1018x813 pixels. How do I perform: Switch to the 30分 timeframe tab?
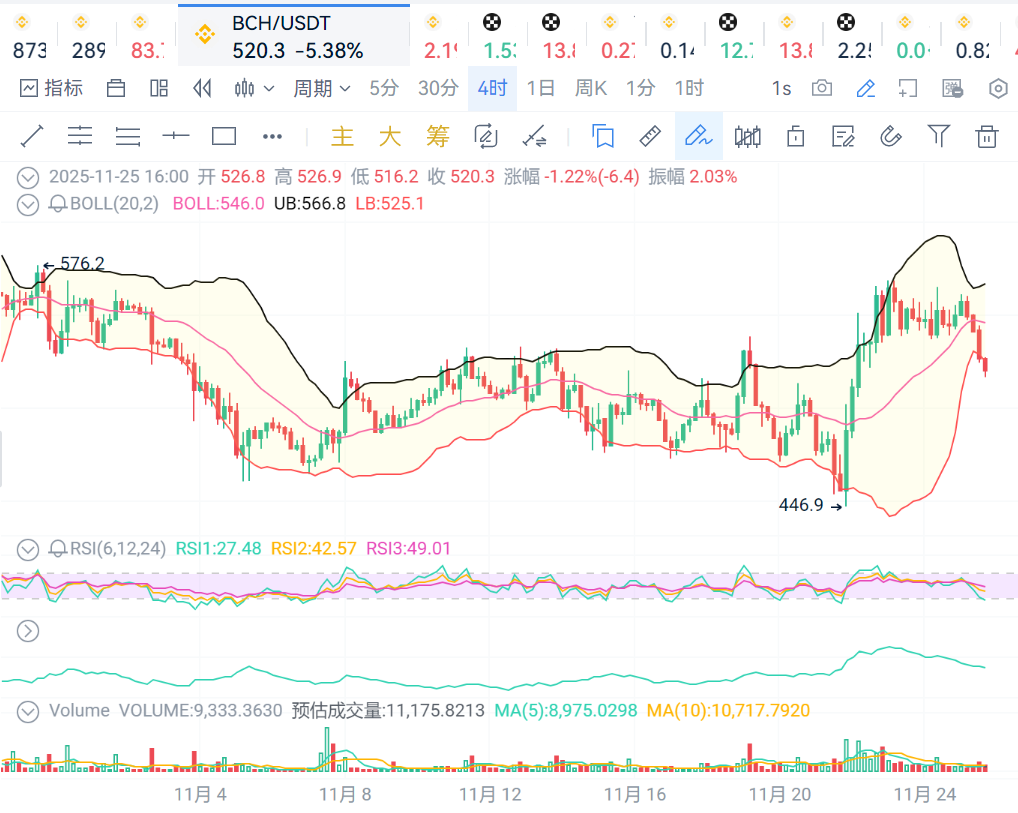pyautogui.click(x=438, y=88)
